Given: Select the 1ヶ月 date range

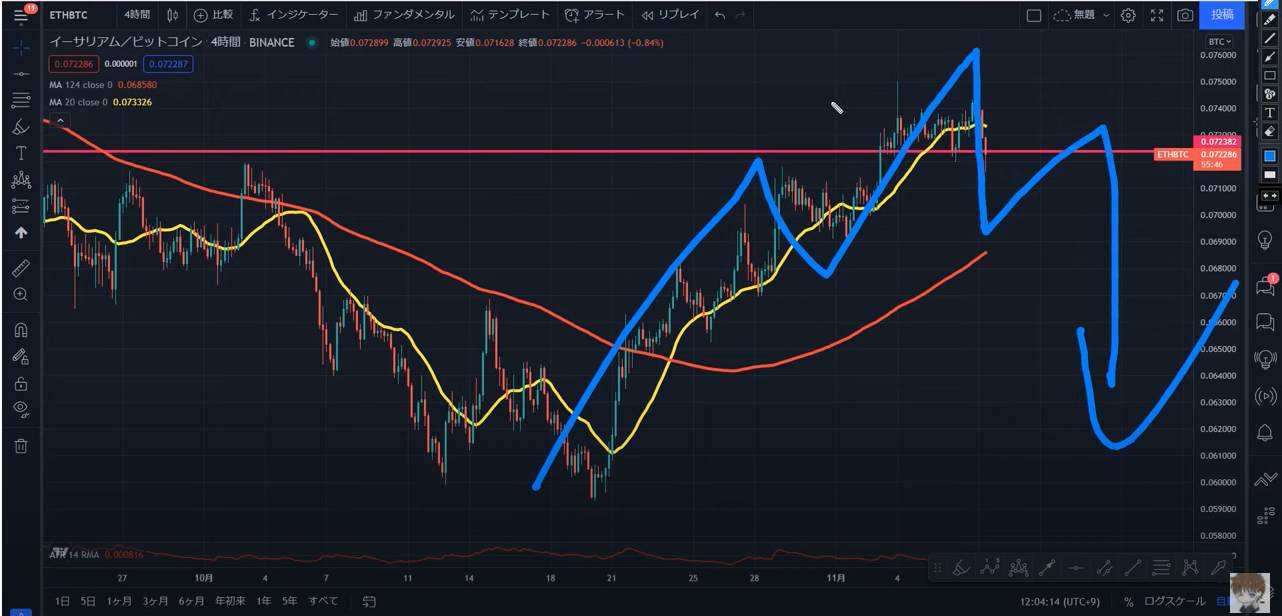Looking at the screenshot, I should click(119, 602).
